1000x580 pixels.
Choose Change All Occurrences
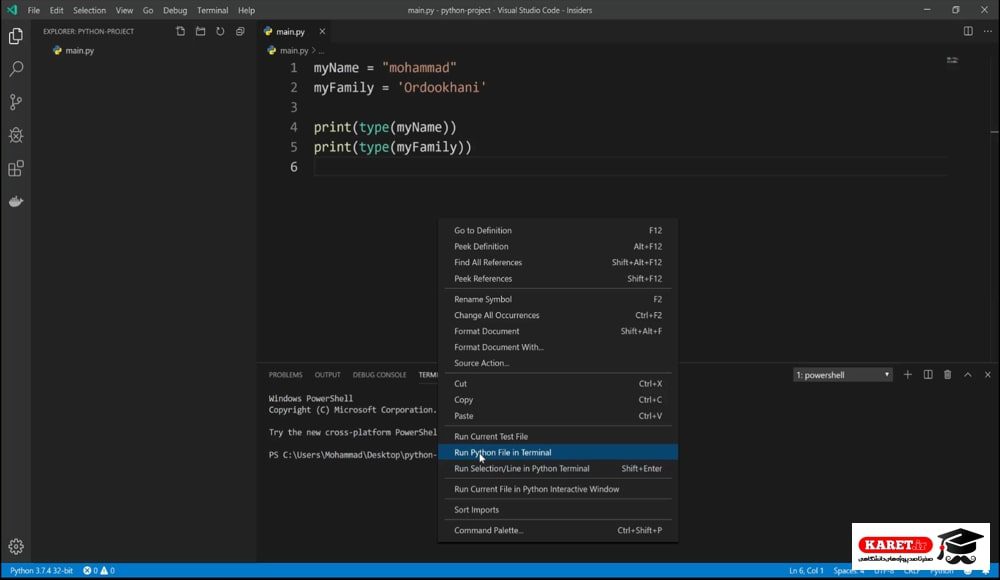pos(557,315)
